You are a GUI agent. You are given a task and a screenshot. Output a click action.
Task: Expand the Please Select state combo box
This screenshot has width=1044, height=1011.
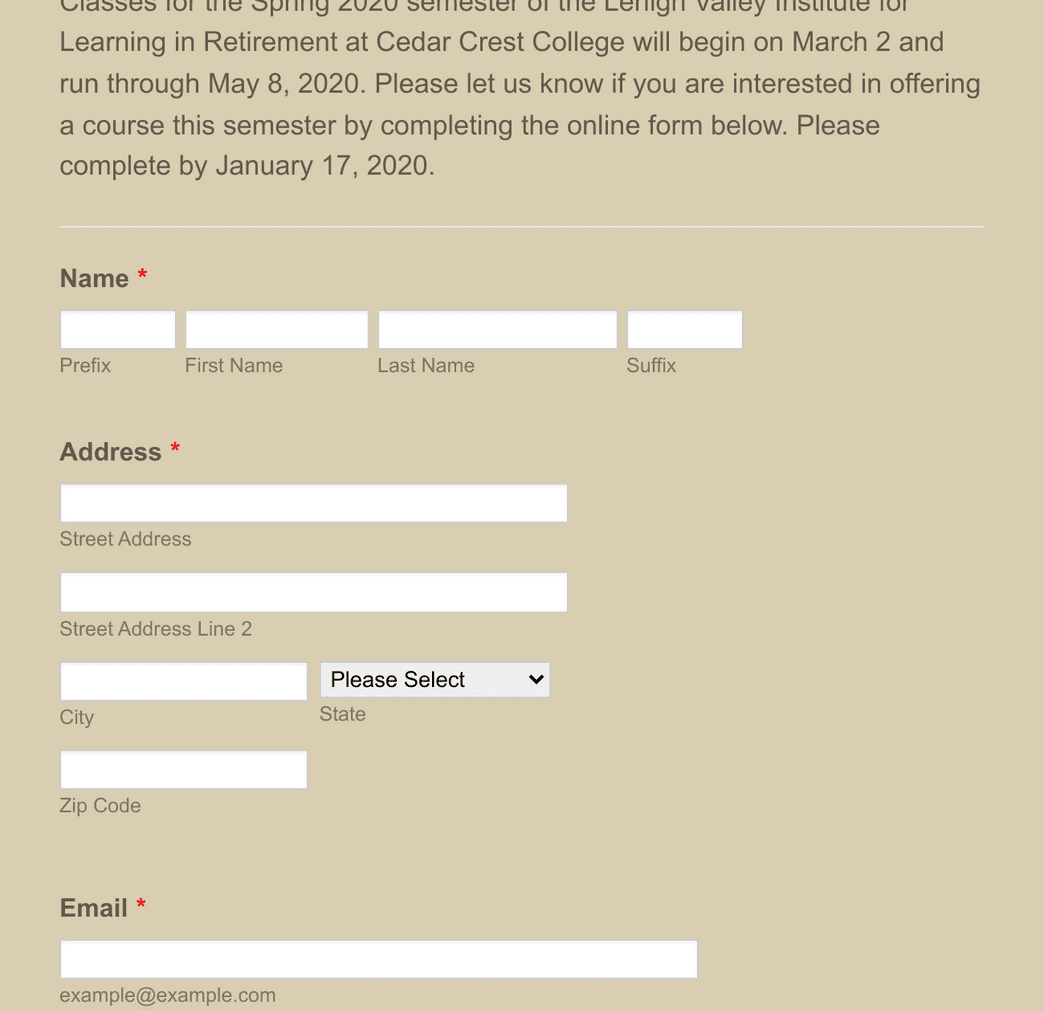[x=434, y=679]
